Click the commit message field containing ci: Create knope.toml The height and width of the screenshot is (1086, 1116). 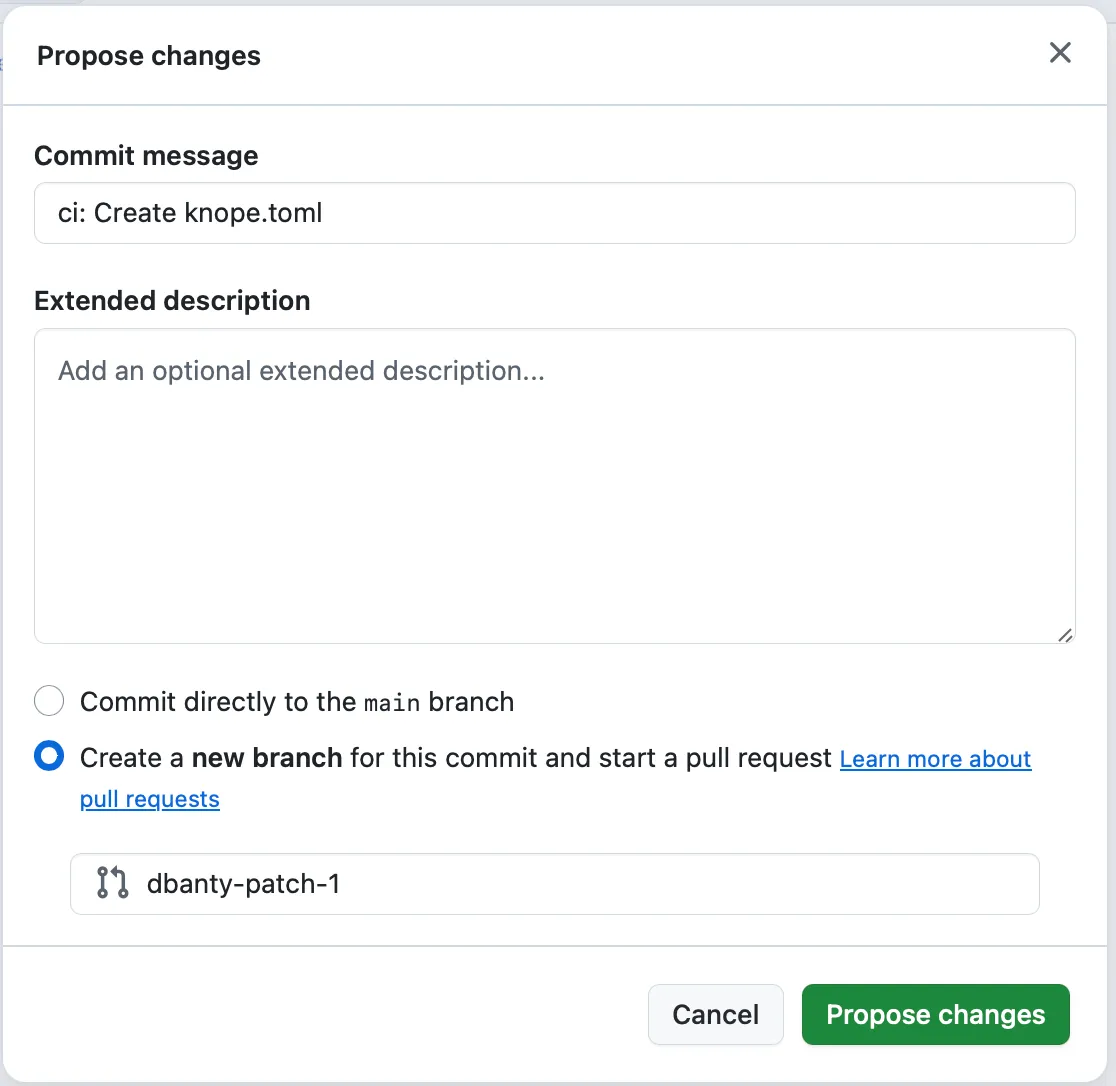point(555,213)
